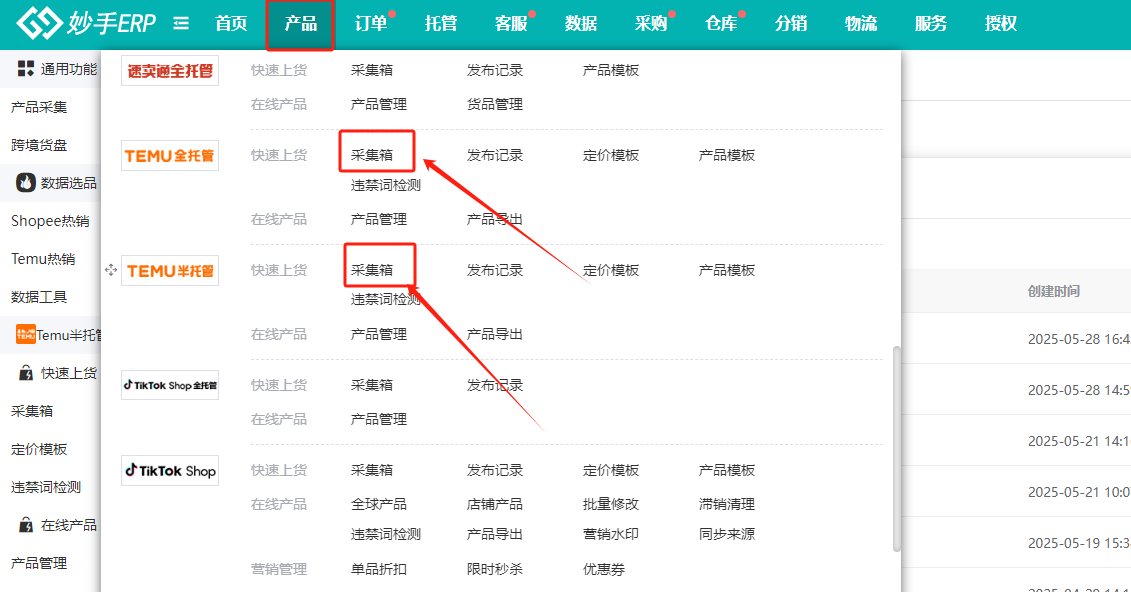Open 发布记录 under TEMU全托管
The width and height of the screenshot is (1131, 592).
click(495, 155)
